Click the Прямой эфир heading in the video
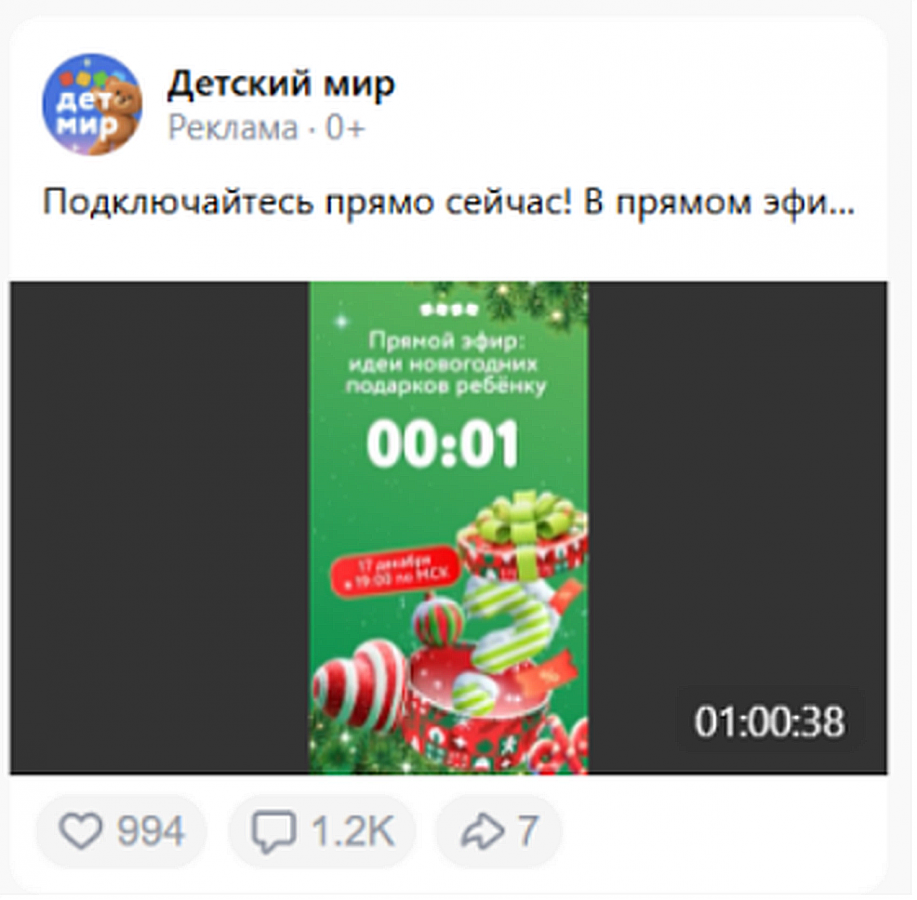Screen dimensions: 917x900 point(447,342)
